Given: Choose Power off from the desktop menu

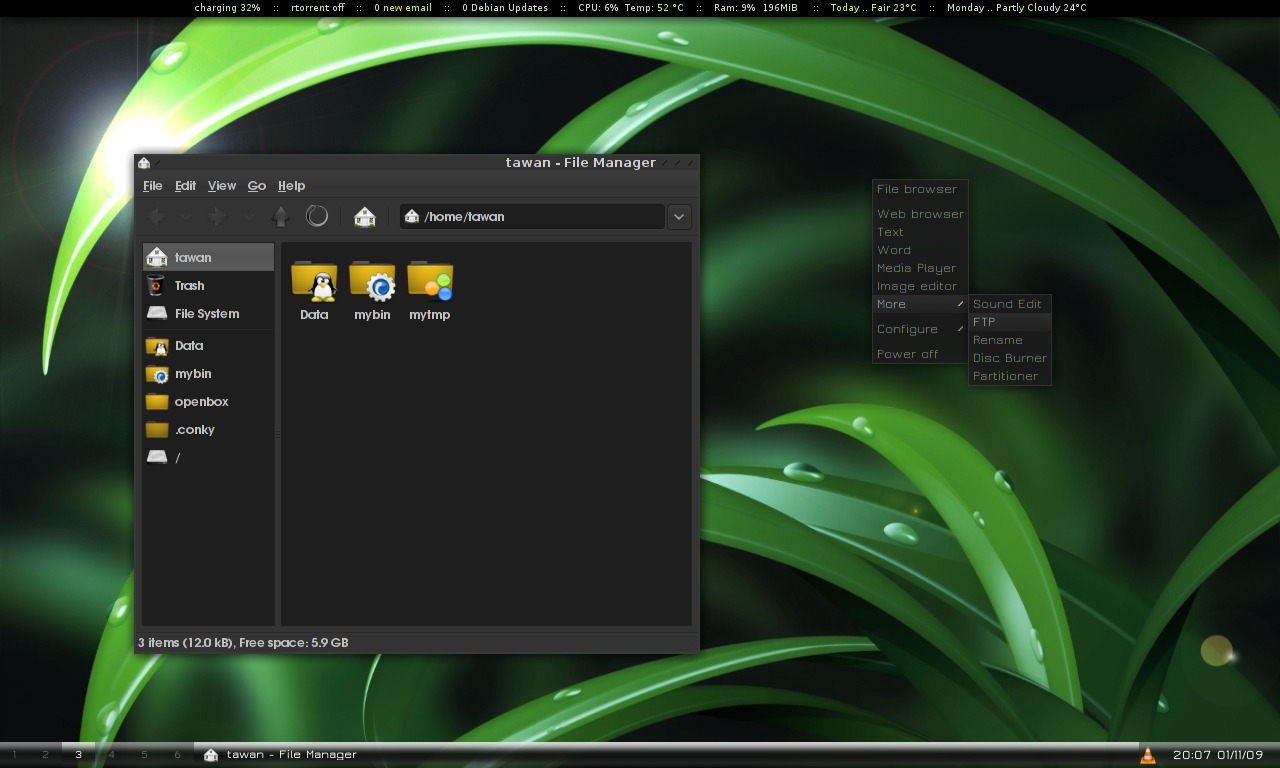Looking at the screenshot, I should pyautogui.click(x=920, y=354).
